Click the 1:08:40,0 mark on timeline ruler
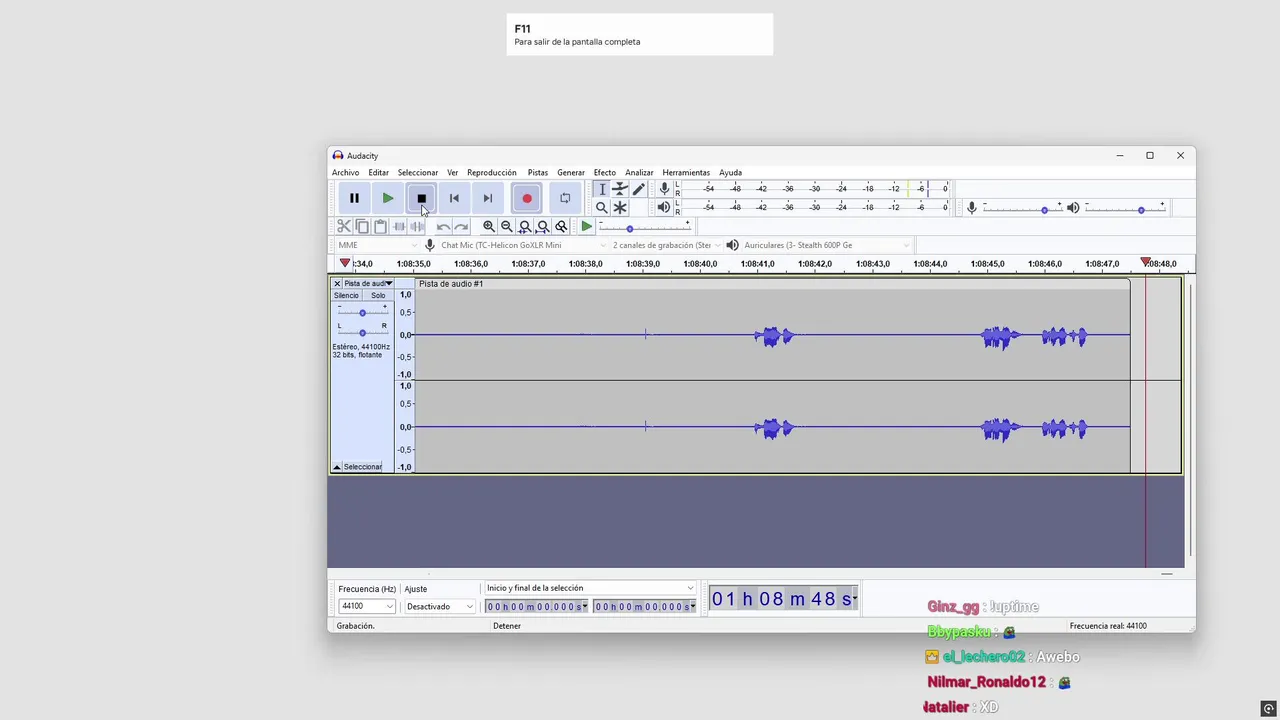This screenshot has width=1280, height=720. [700, 264]
